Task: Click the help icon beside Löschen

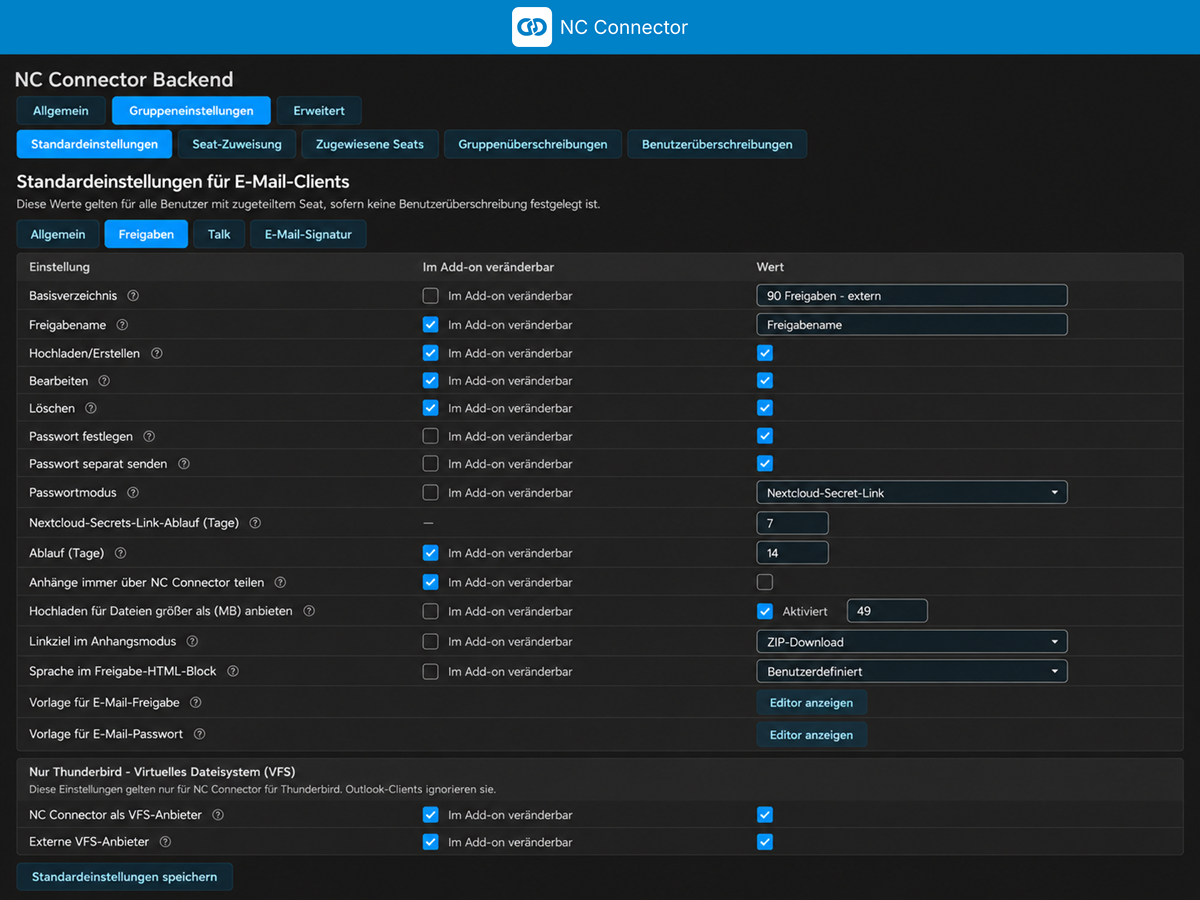Action: (91, 408)
